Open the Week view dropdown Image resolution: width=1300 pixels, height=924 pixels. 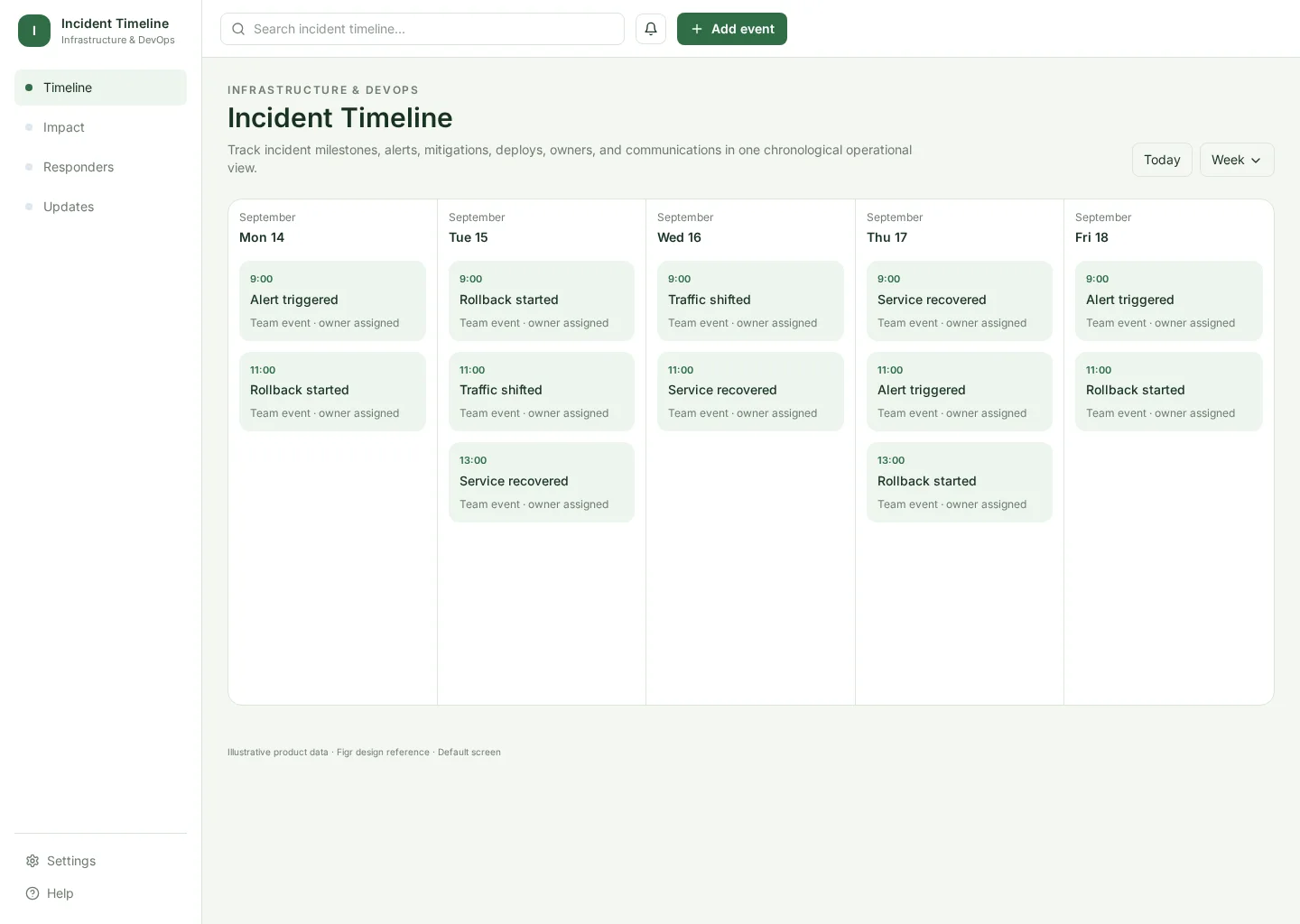point(1237,160)
